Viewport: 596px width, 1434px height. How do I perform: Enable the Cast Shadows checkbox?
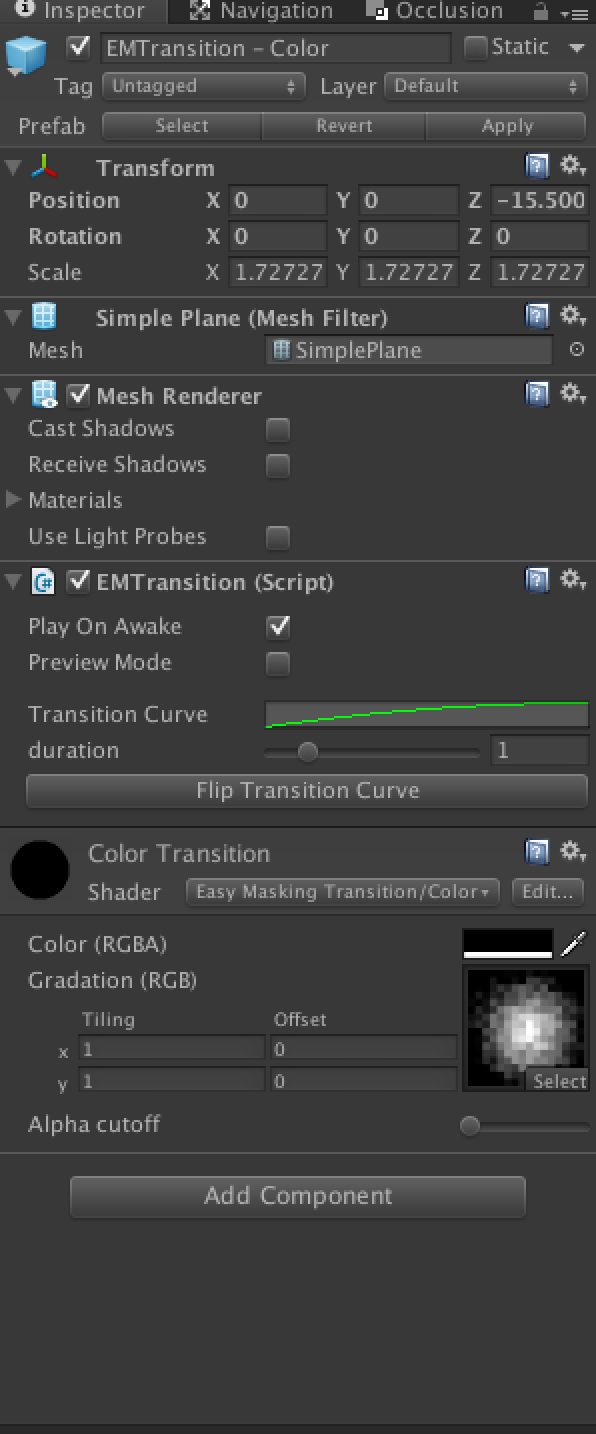277,429
